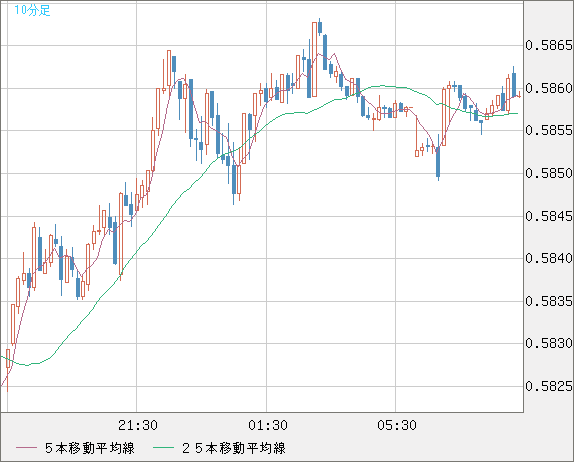
Task: Click the 0.5845 price axis label
Action: click(x=549, y=216)
